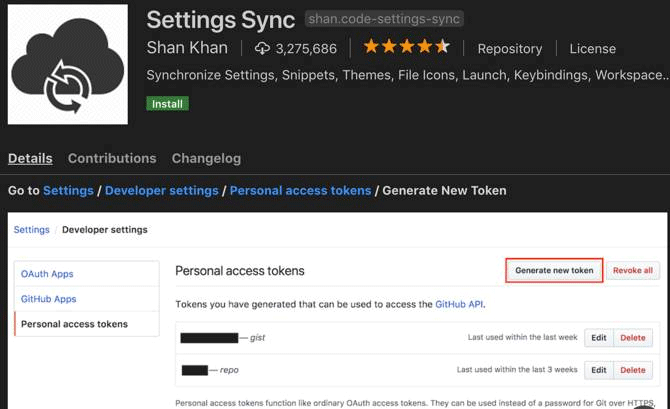
Task: Click the Personal access tokens heading link
Action: pos(300,190)
